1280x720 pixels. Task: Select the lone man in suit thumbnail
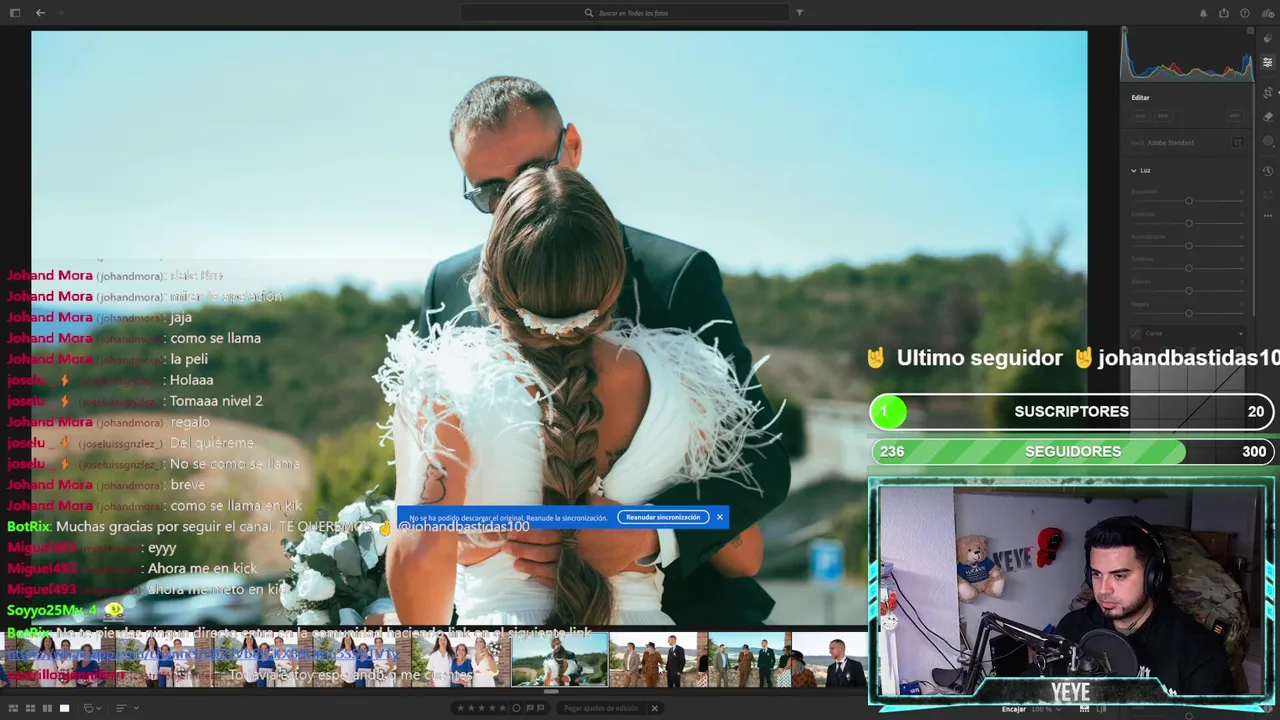835,660
